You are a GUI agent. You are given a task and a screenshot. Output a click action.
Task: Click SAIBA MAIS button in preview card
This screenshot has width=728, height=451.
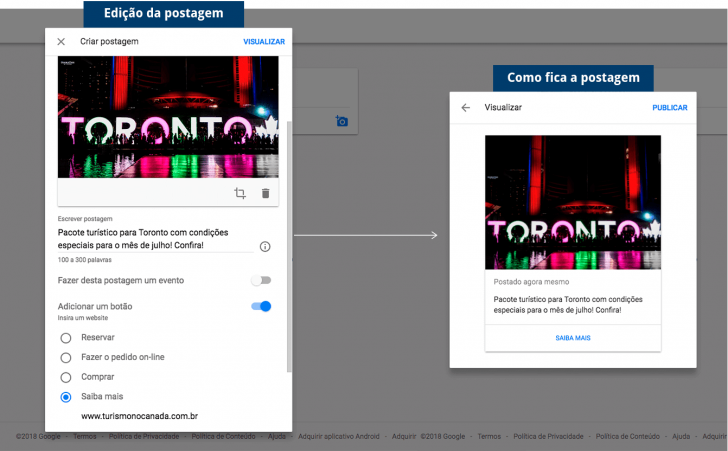(x=573, y=338)
